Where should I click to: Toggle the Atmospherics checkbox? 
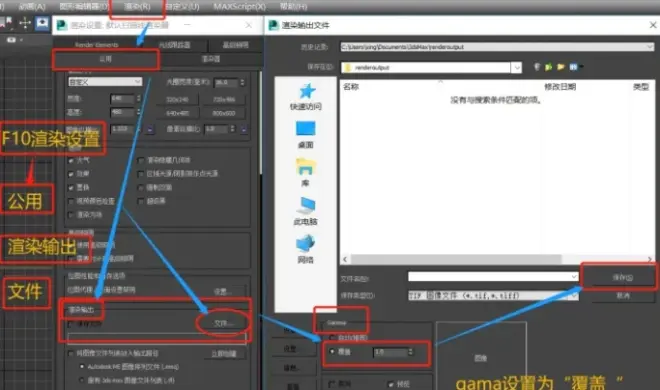(x=71, y=160)
